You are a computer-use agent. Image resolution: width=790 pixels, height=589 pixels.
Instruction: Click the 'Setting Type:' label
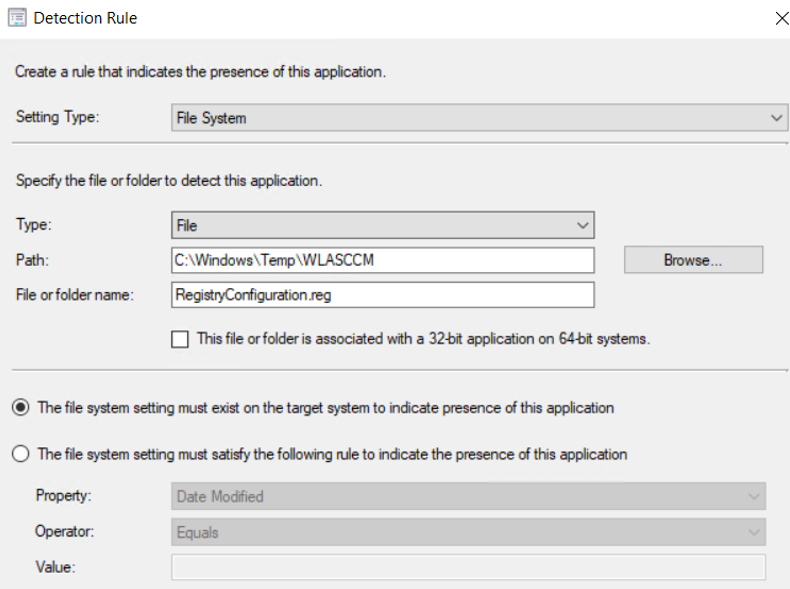coord(57,117)
